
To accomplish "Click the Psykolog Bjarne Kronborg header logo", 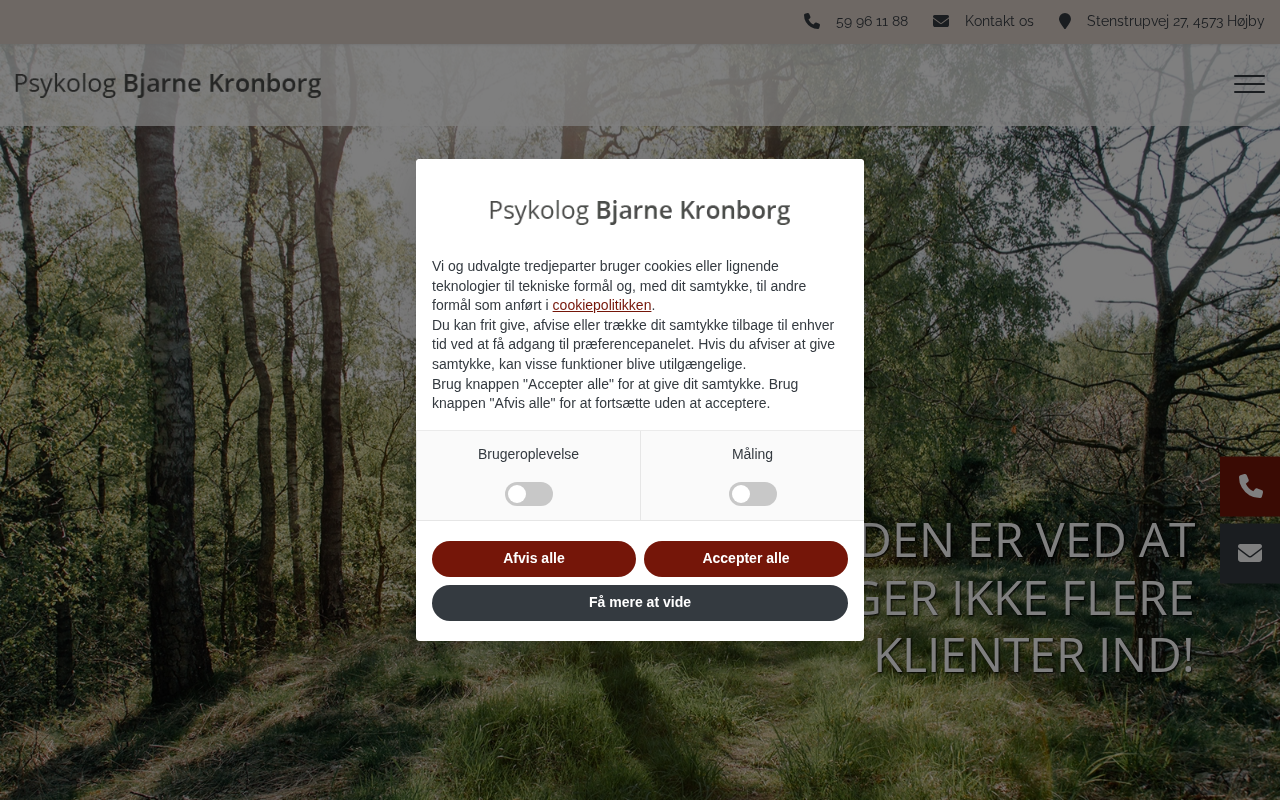I will coord(168,83).
